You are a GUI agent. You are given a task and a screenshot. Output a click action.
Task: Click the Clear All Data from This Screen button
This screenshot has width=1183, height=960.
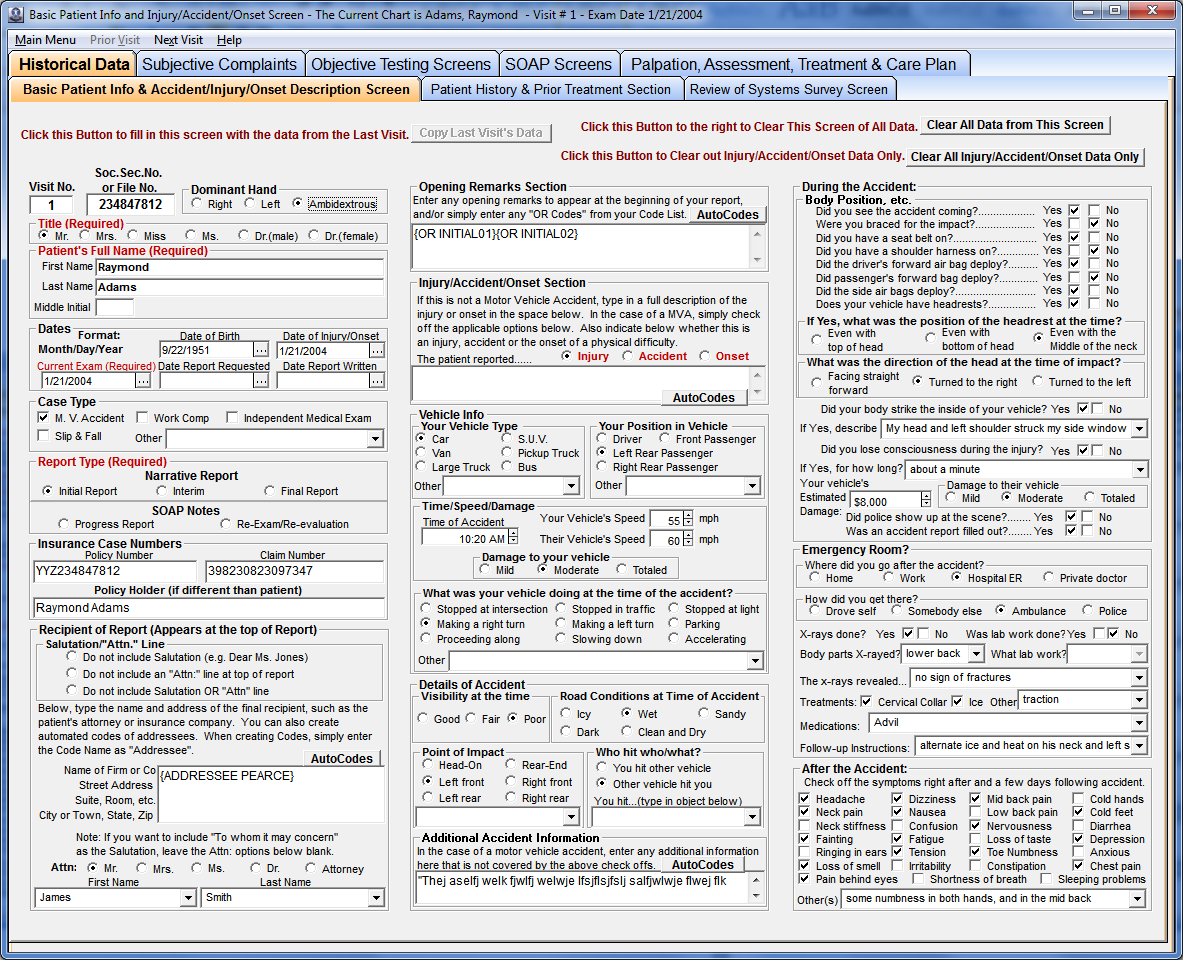(x=1014, y=125)
